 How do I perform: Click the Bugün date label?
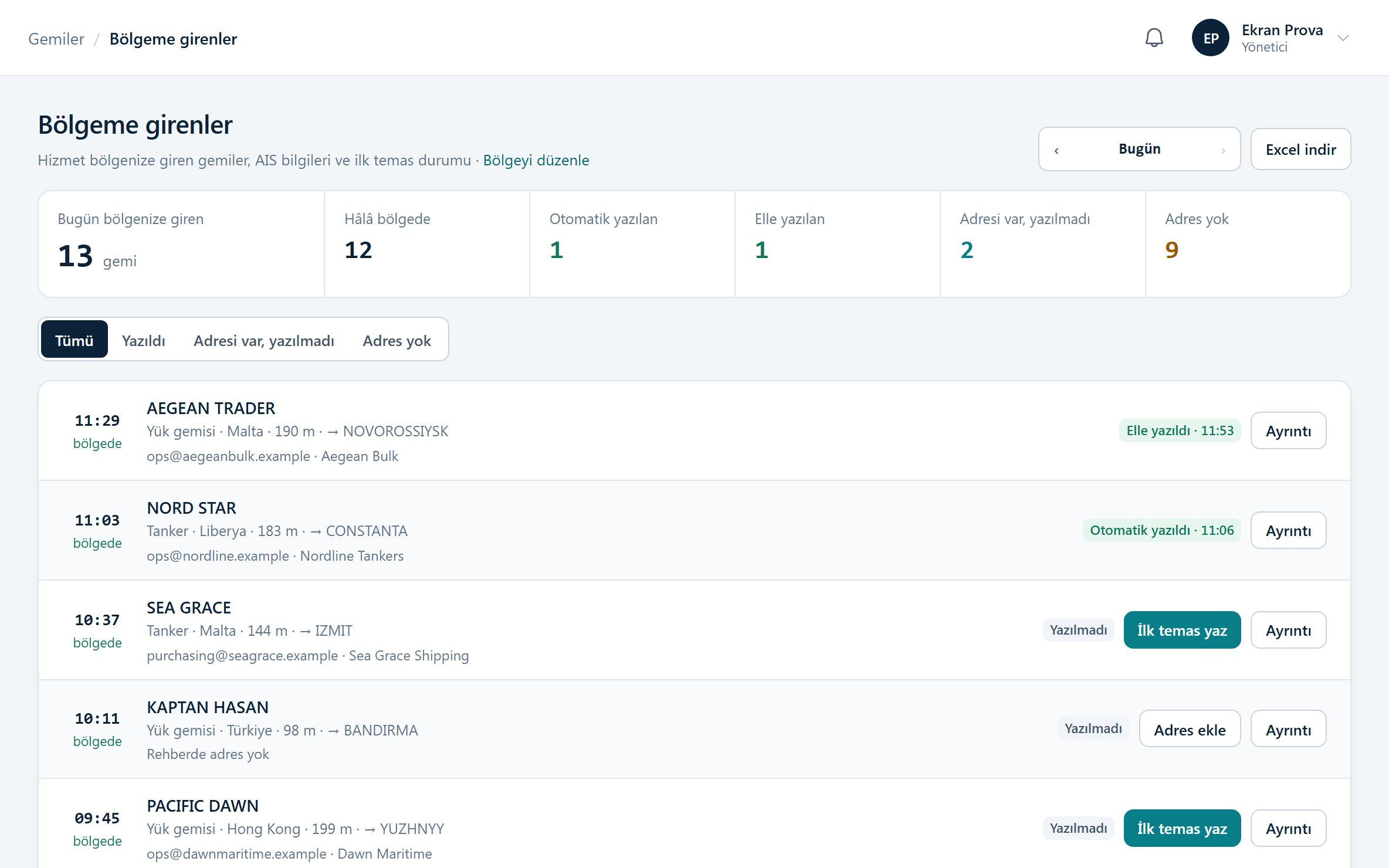1139,149
